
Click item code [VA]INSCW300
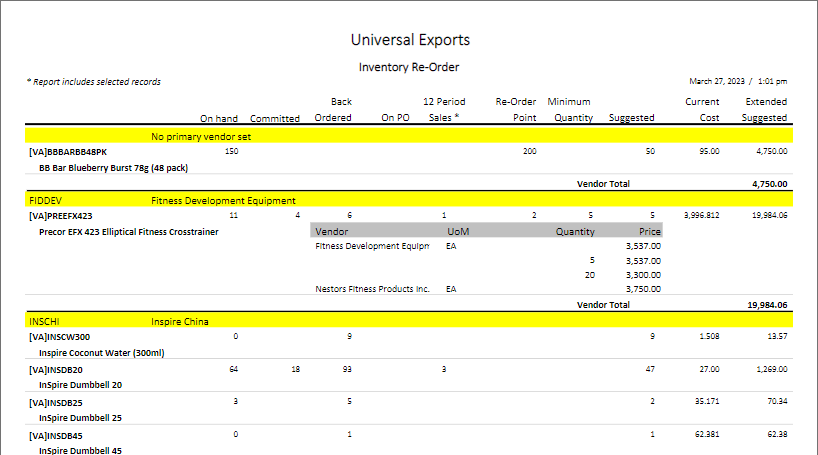(59, 337)
